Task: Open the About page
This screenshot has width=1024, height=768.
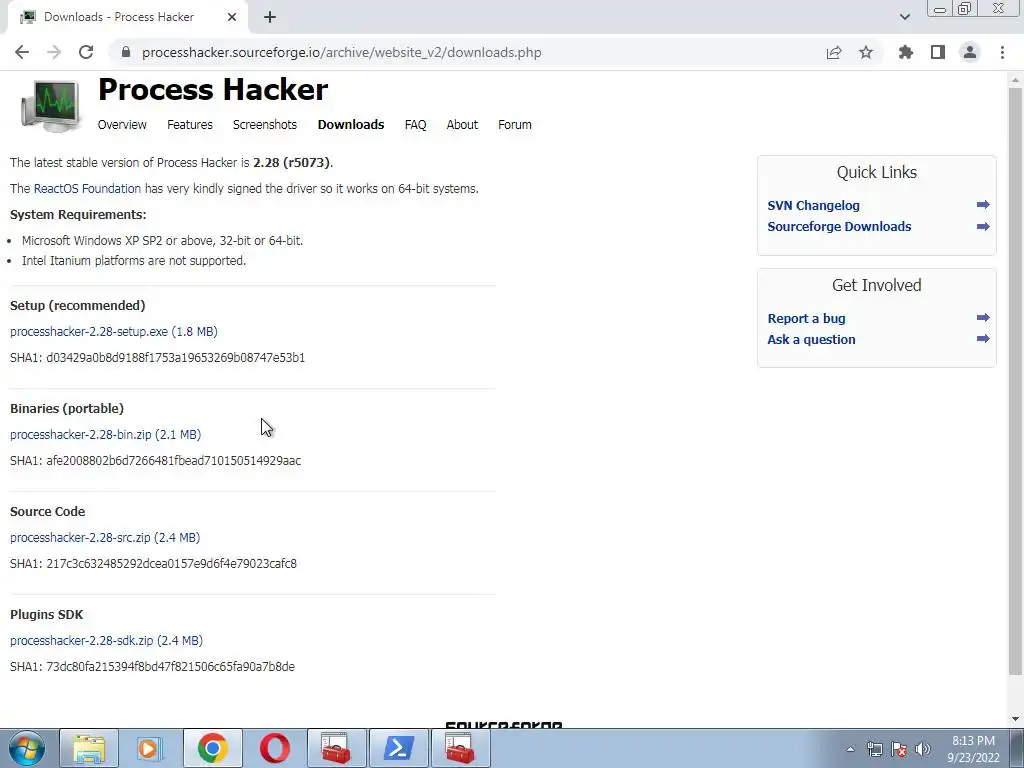Action: click(x=462, y=125)
